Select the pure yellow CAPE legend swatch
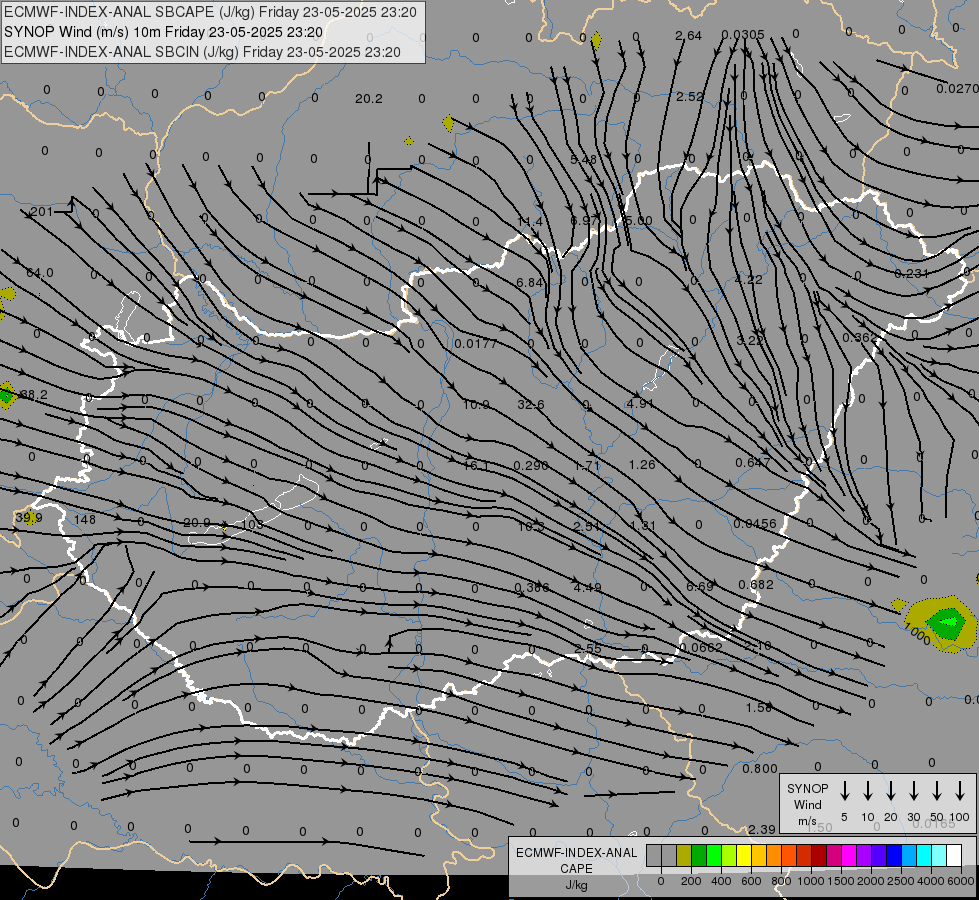Viewport: 979px width, 900px height. pyautogui.click(x=744, y=856)
